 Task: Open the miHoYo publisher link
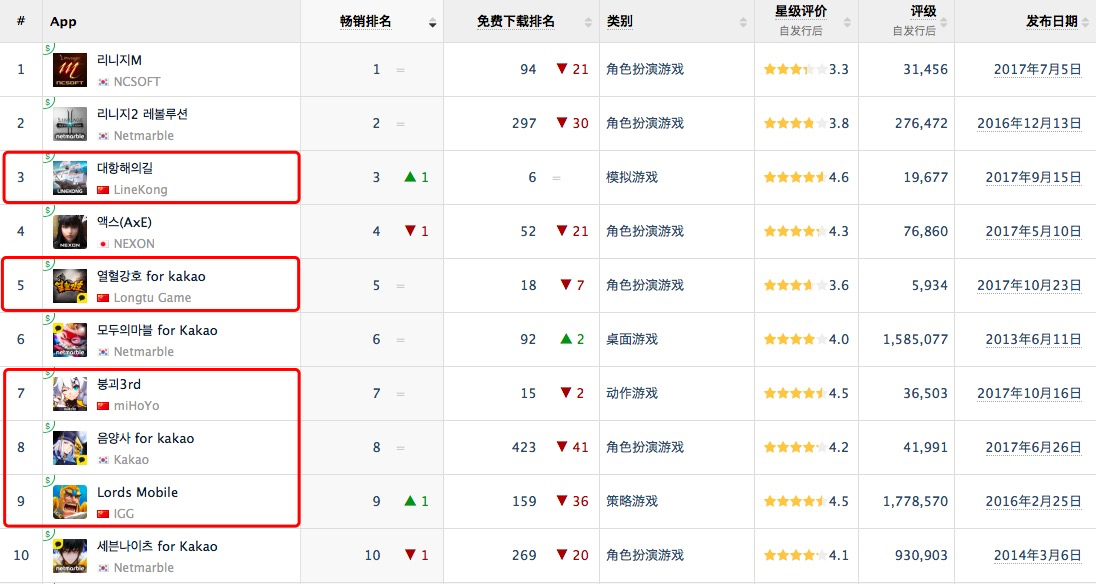(137, 405)
